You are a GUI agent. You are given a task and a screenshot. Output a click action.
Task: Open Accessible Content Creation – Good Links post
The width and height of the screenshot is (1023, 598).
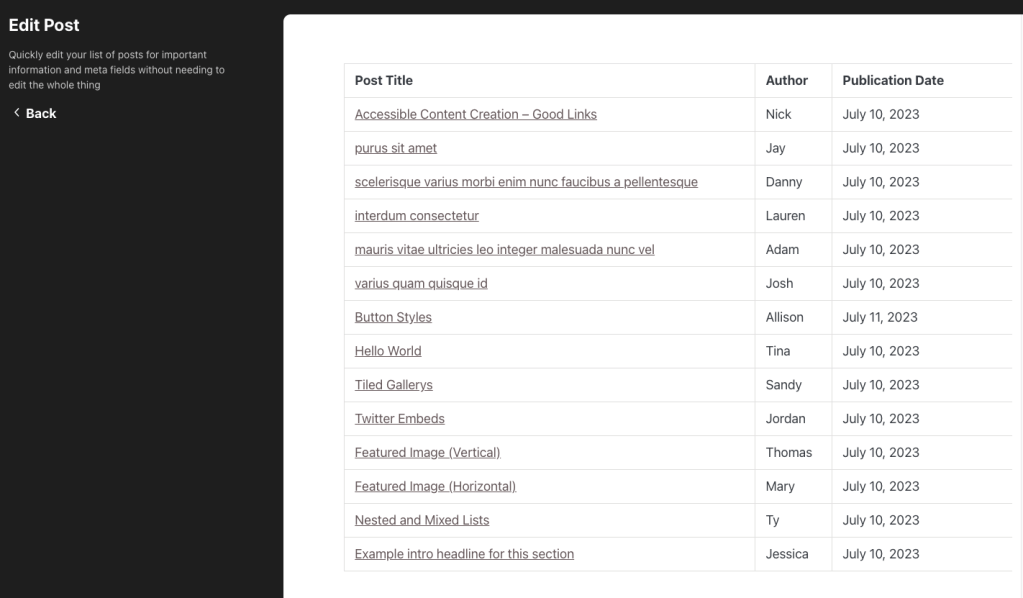pyautogui.click(x=476, y=114)
